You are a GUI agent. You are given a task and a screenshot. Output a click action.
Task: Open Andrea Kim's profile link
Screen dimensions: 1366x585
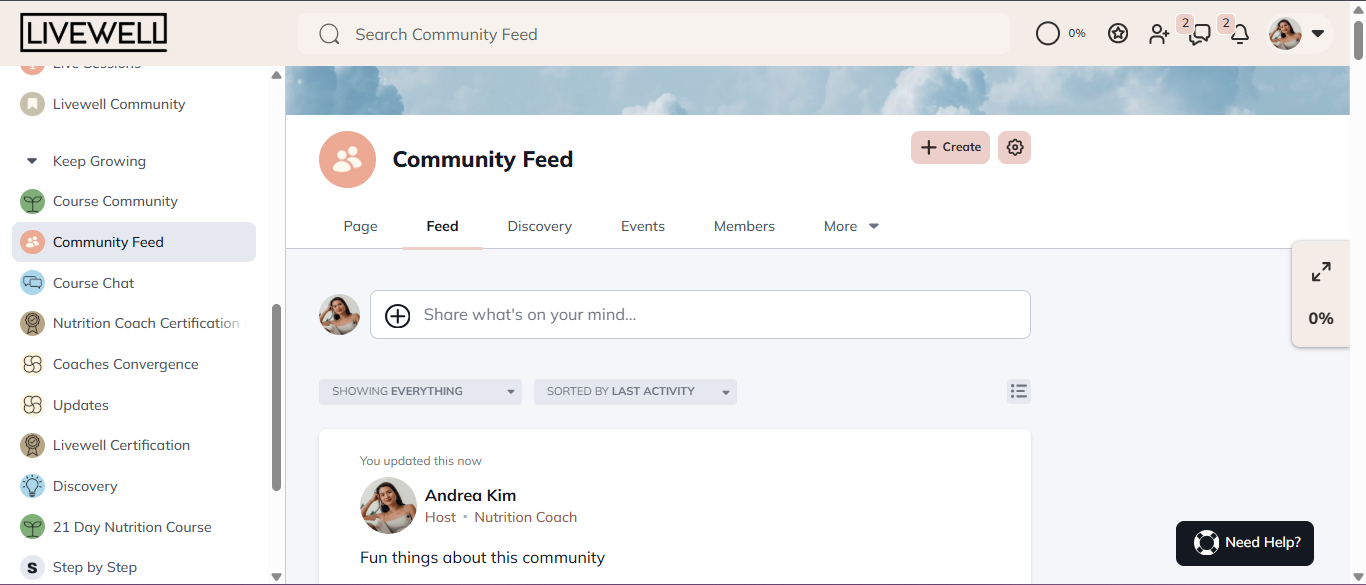click(x=470, y=495)
